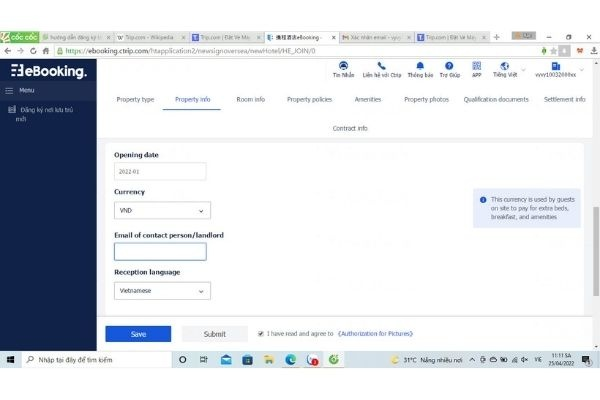Click the browser home icon

(46, 51)
